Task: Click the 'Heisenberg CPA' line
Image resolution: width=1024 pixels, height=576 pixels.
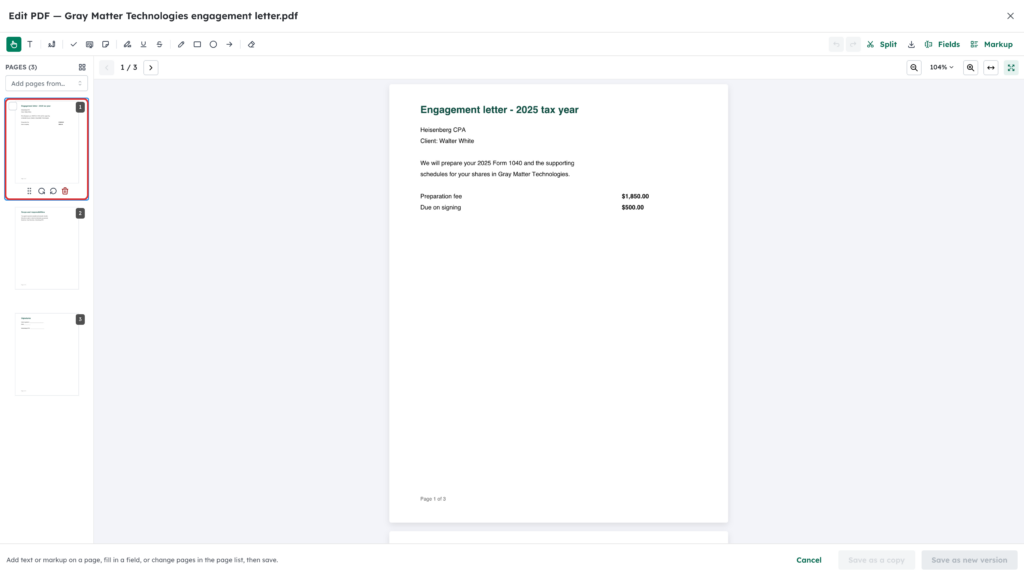Action: pyautogui.click(x=443, y=130)
